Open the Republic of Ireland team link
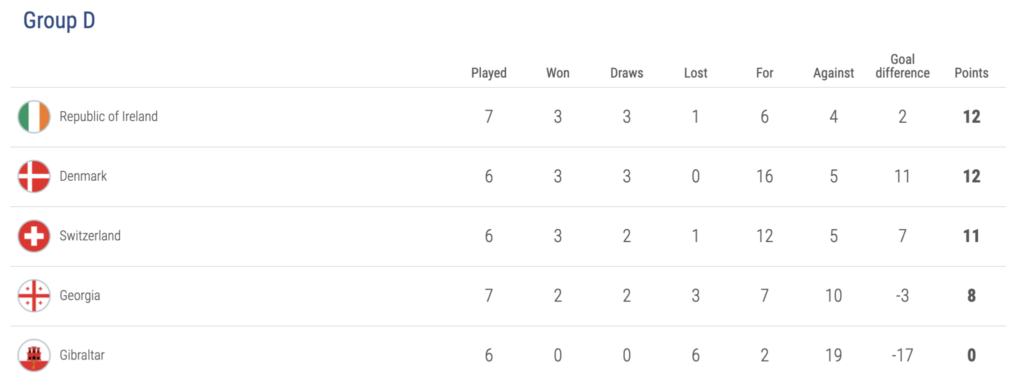 pyautogui.click(x=108, y=117)
